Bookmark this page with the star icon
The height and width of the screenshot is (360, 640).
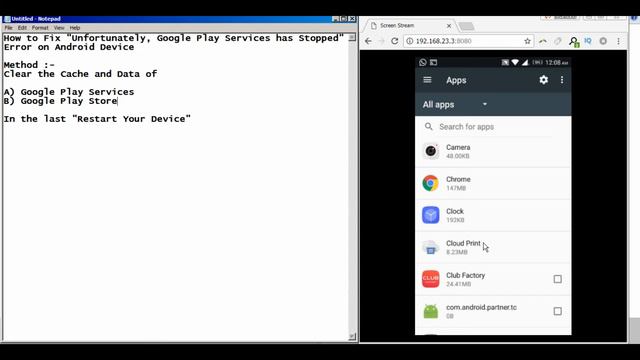527,41
